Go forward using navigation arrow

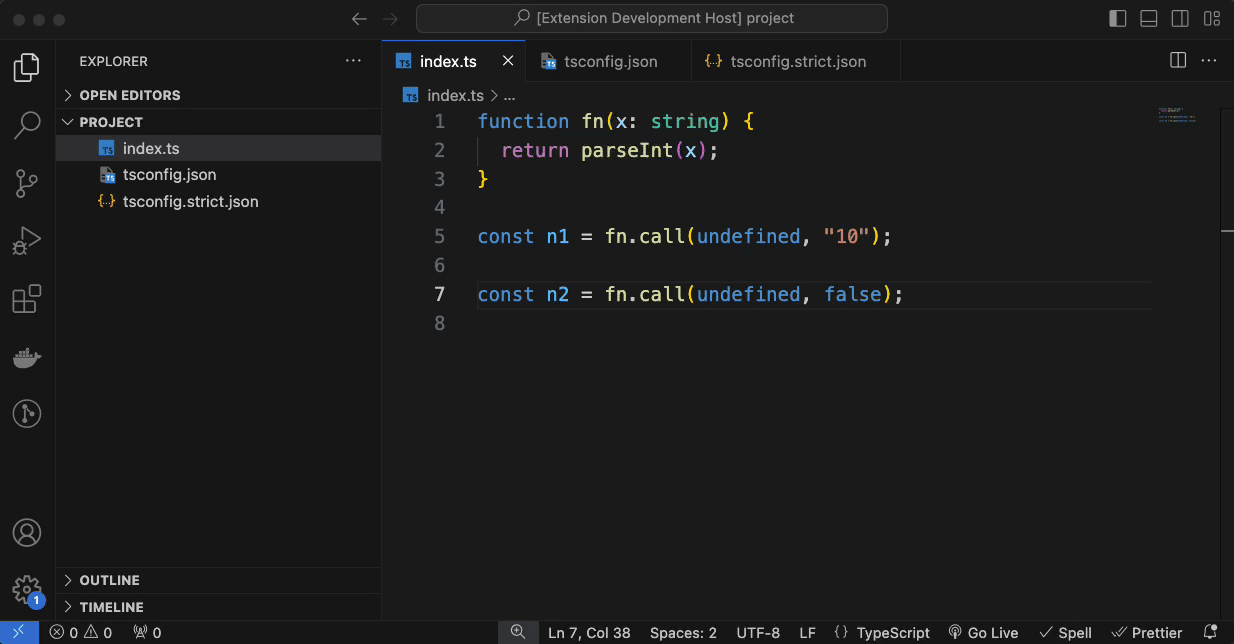(x=391, y=19)
